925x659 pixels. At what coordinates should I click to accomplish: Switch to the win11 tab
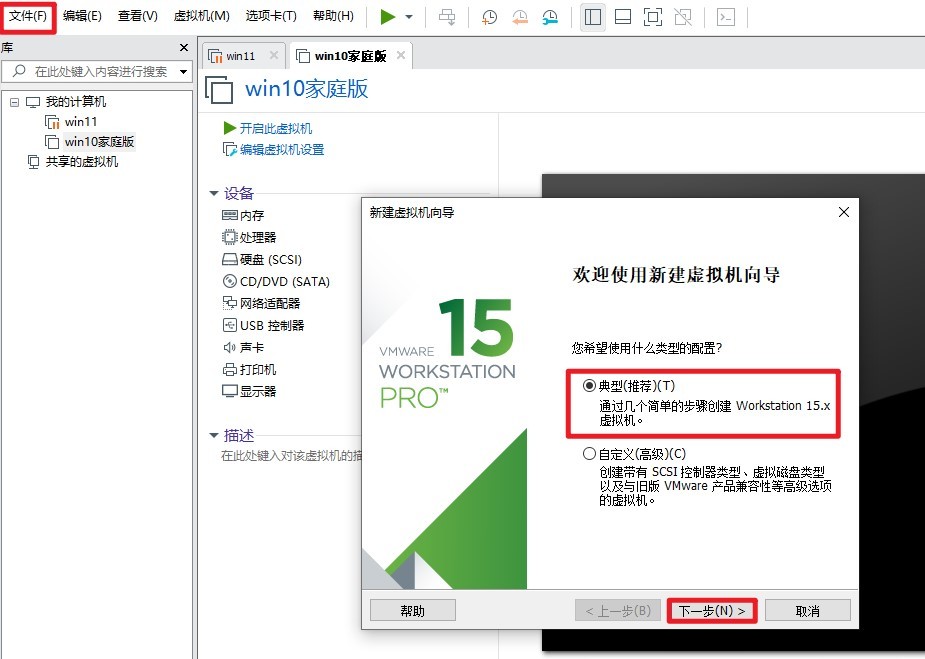point(241,56)
